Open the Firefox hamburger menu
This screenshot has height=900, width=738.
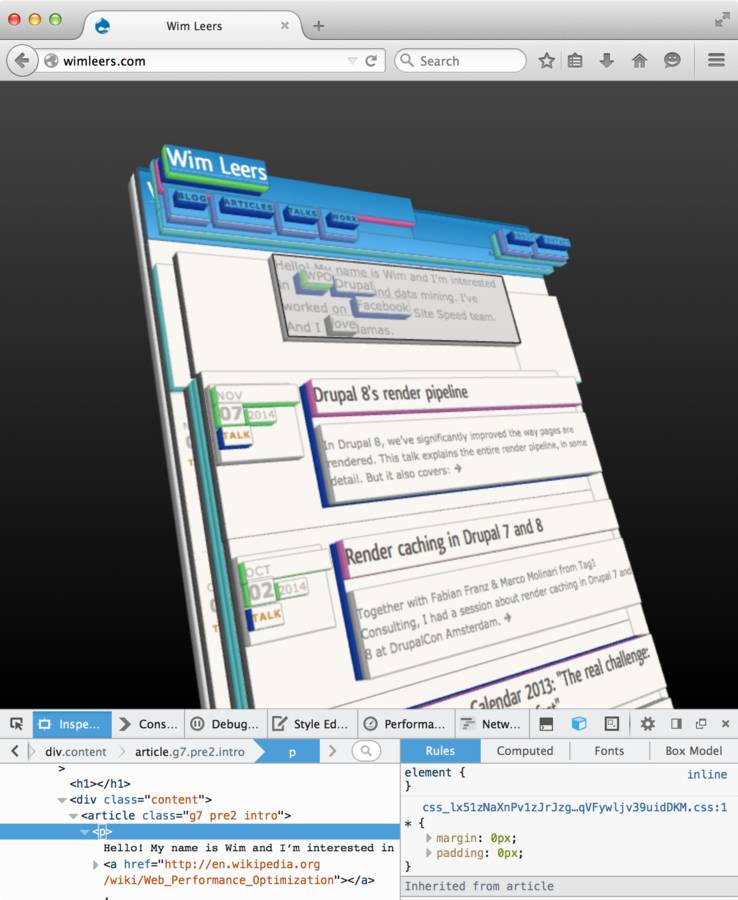tap(716, 60)
